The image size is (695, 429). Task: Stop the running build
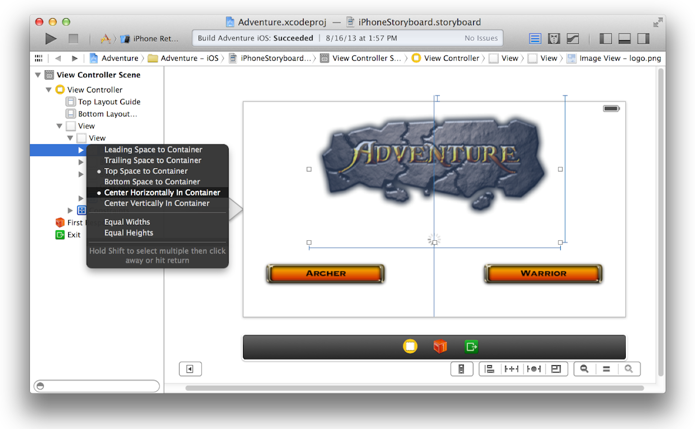click(x=73, y=39)
